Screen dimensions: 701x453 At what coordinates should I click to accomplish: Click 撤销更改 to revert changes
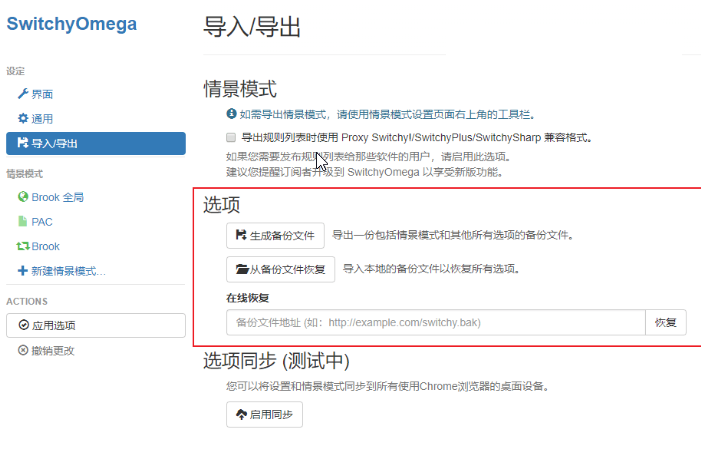coord(46,351)
